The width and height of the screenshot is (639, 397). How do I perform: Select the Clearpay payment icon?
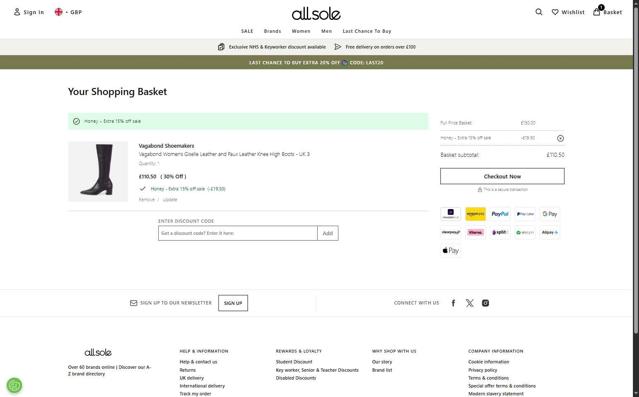(451, 232)
